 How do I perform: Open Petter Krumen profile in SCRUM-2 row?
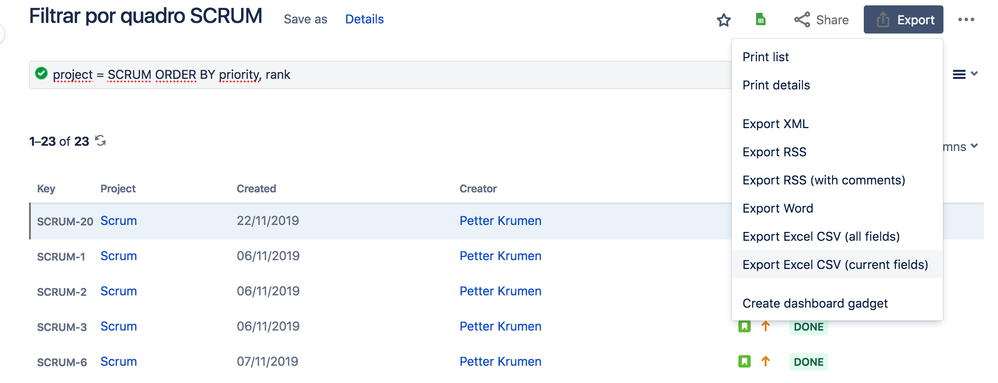tap(500, 291)
